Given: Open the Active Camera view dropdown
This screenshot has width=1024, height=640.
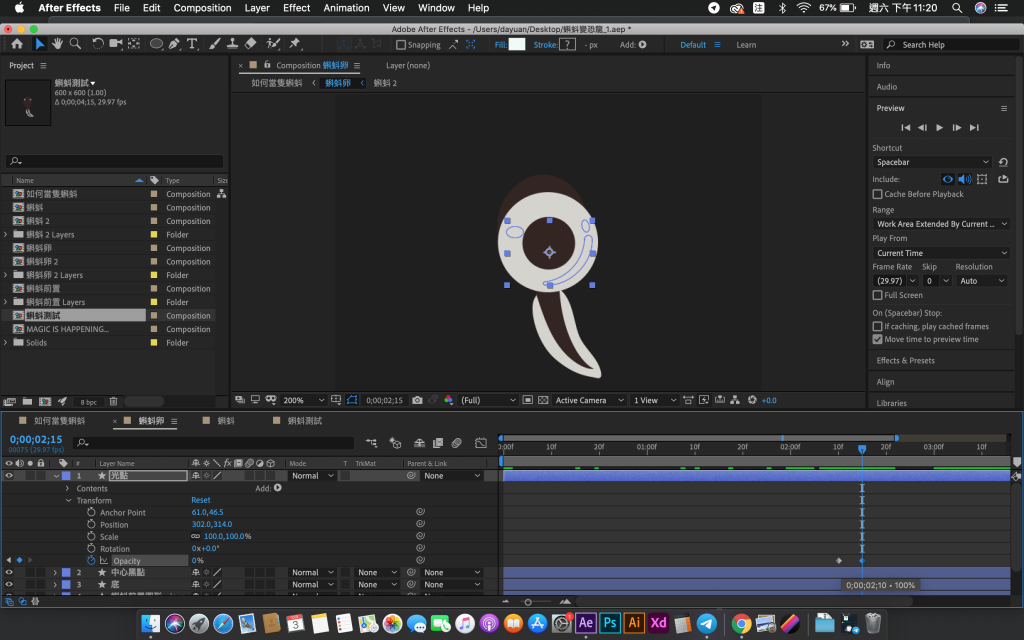Looking at the screenshot, I should point(587,400).
